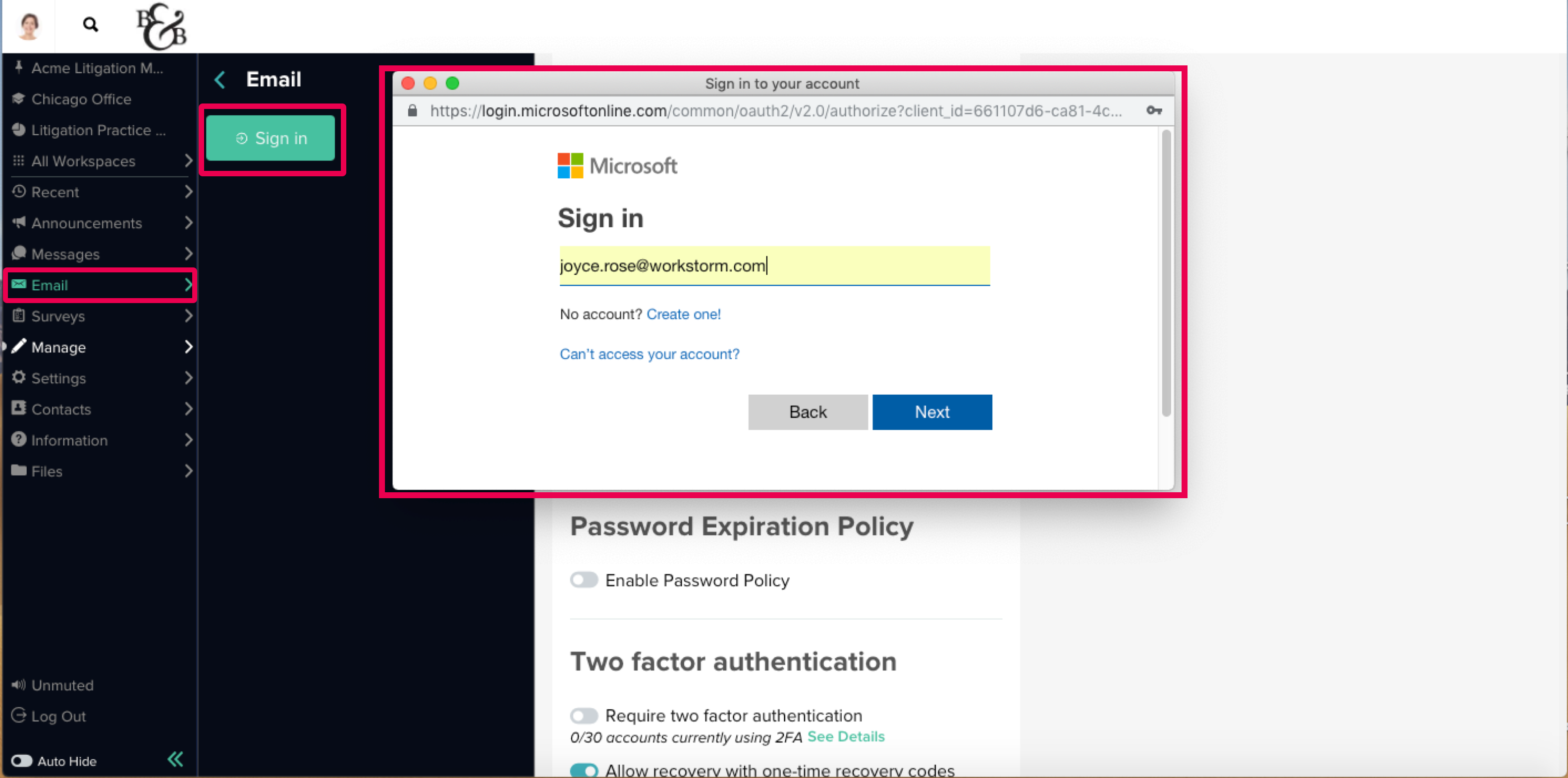
Task: Click the Back button
Action: (x=808, y=412)
